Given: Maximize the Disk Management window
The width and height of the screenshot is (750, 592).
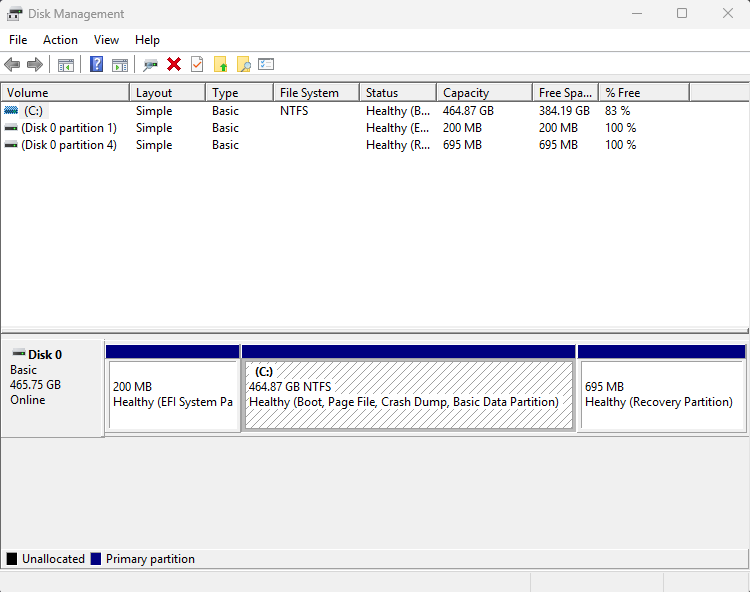Looking at the screenshot, I should click(682, 13).
